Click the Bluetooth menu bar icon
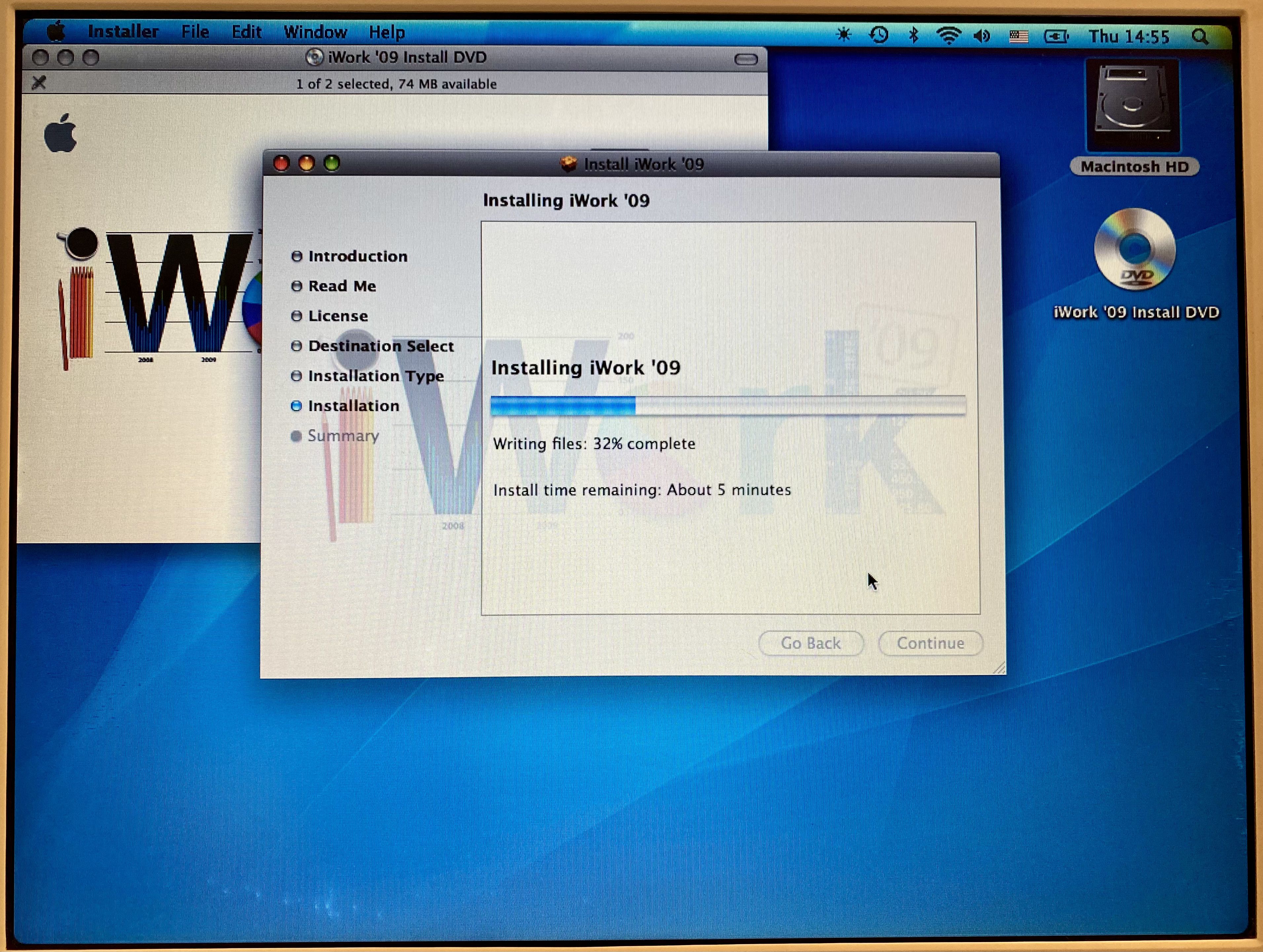The image size is (1263, 952). 914,35
